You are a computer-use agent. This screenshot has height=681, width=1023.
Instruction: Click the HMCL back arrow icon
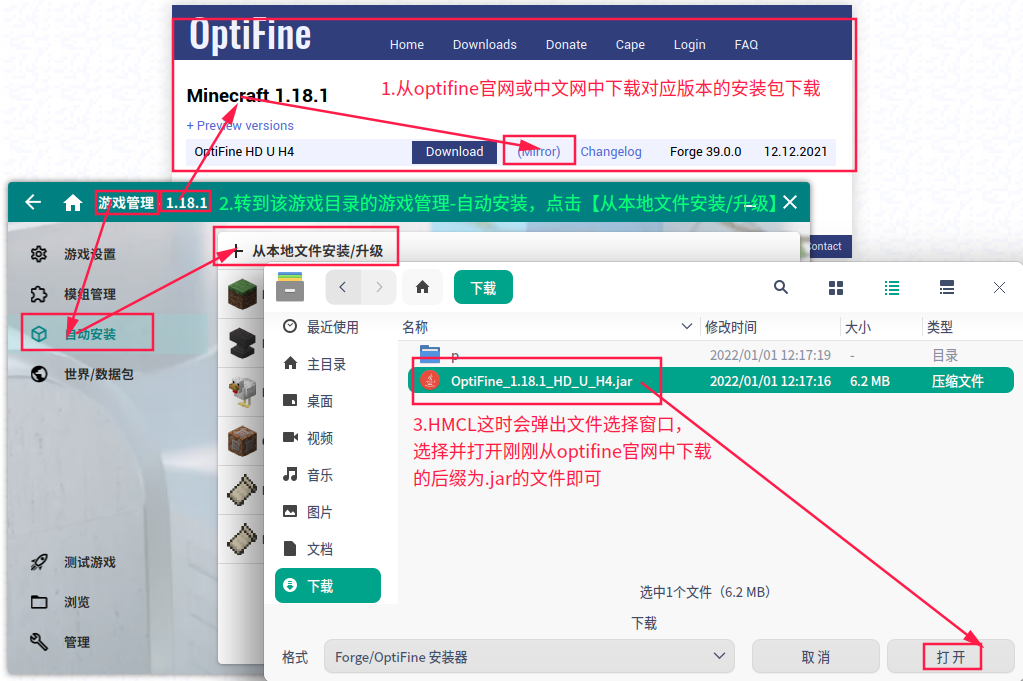coord(33,202)
